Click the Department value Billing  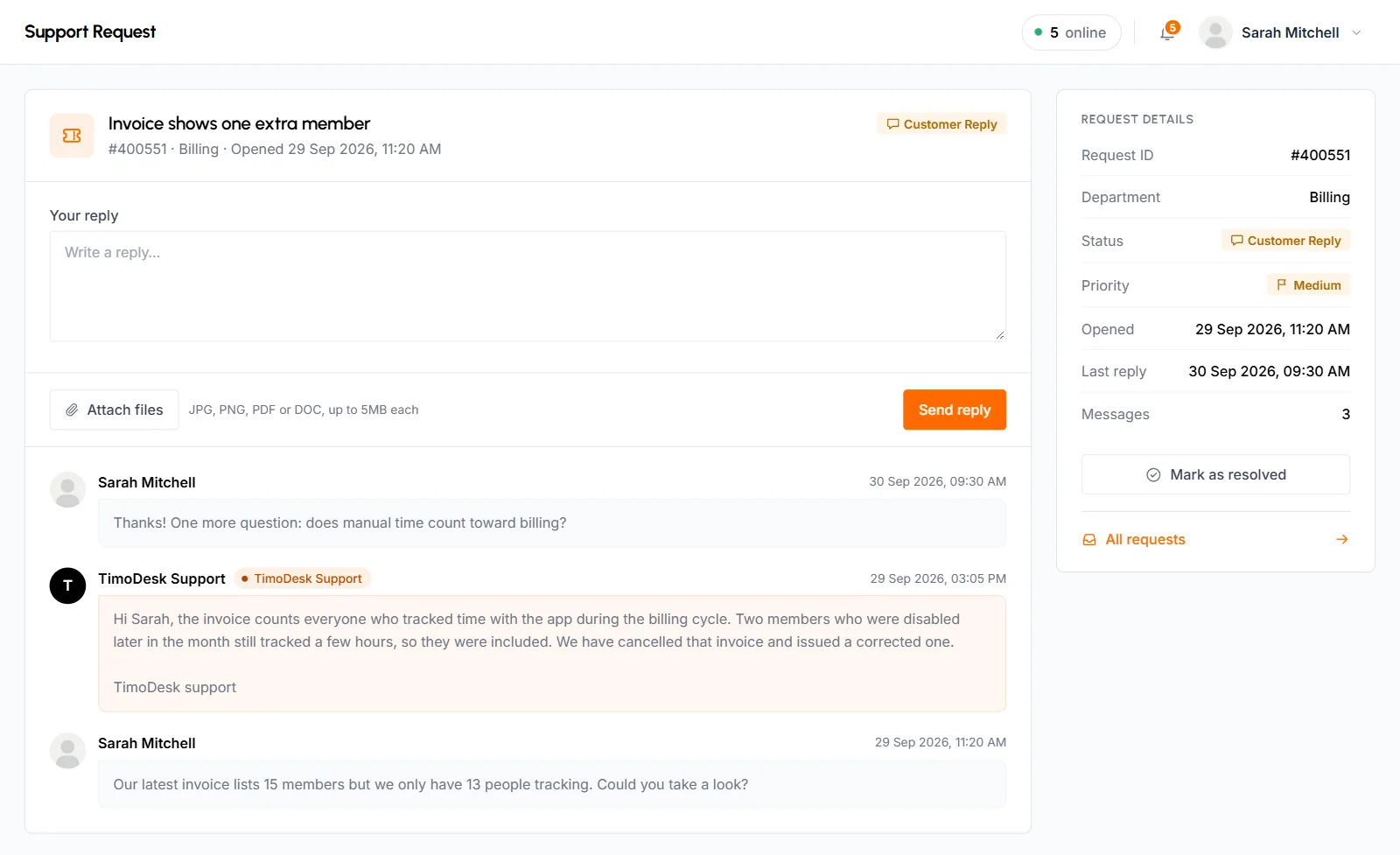pos(1329,197)
